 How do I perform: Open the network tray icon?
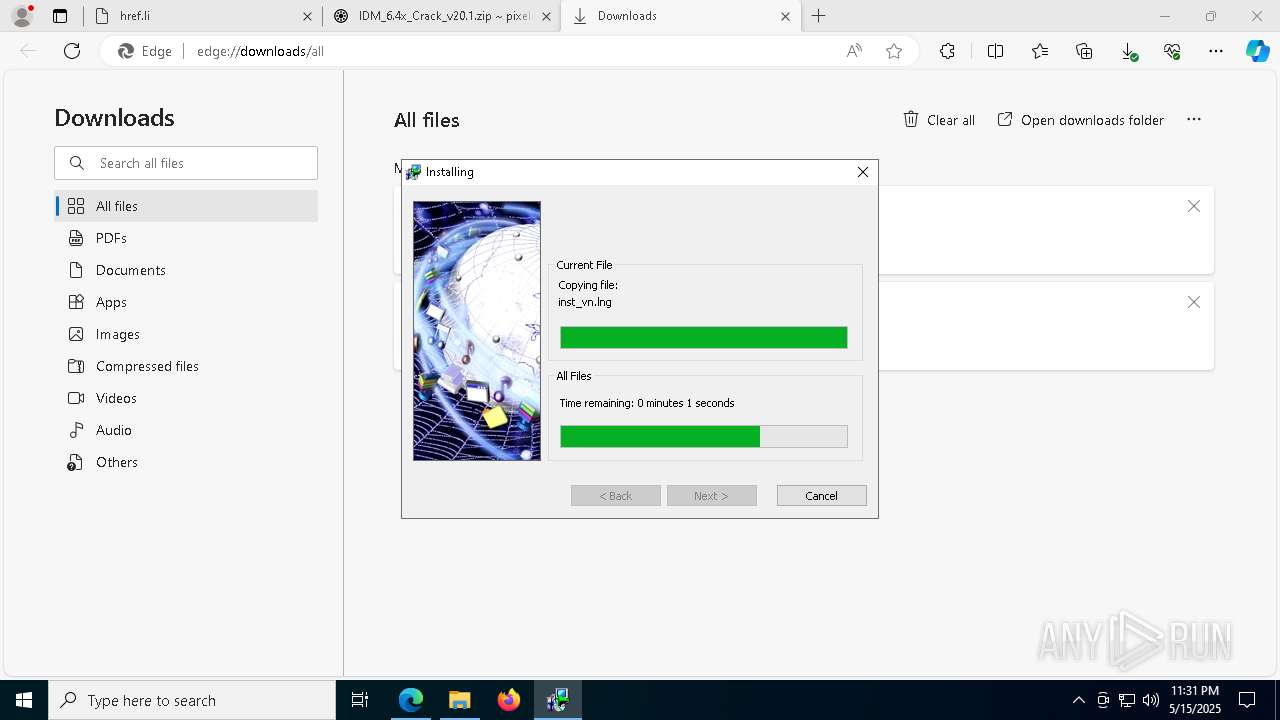[1127, 700]
